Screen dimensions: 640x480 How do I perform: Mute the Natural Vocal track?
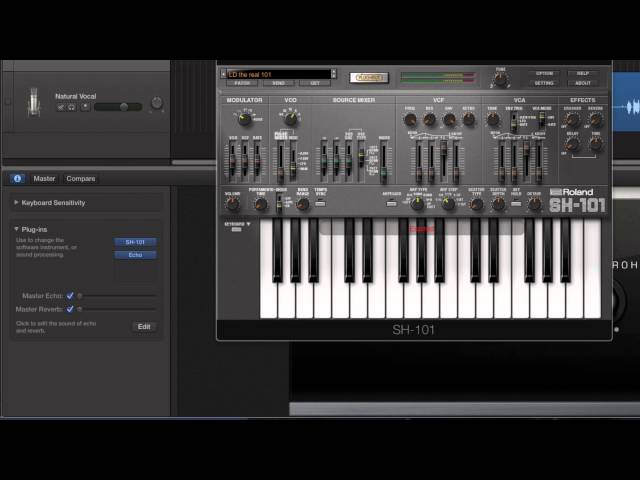click(x=61, y=107)
